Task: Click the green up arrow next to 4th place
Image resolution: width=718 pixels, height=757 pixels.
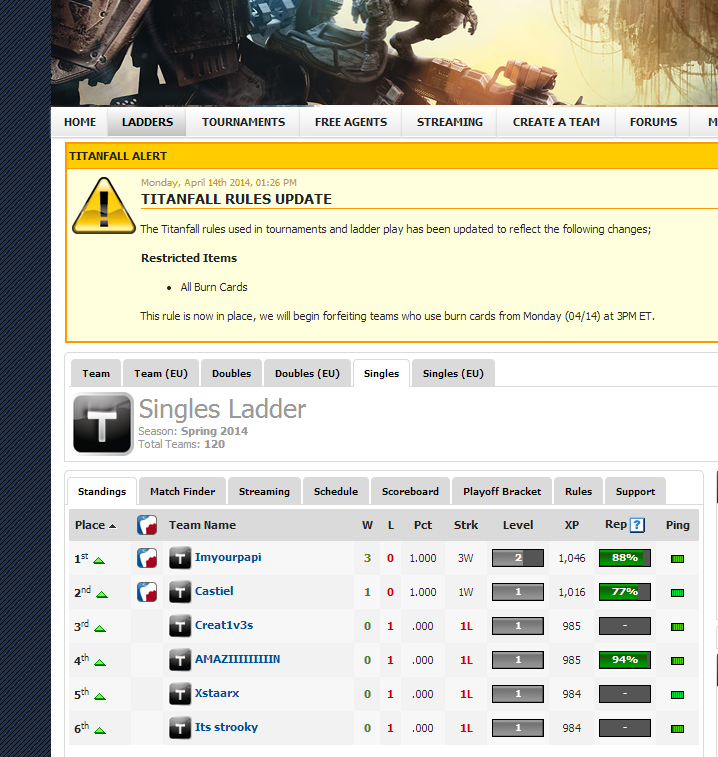Action: pyautogui.click(x=100, y=662)
